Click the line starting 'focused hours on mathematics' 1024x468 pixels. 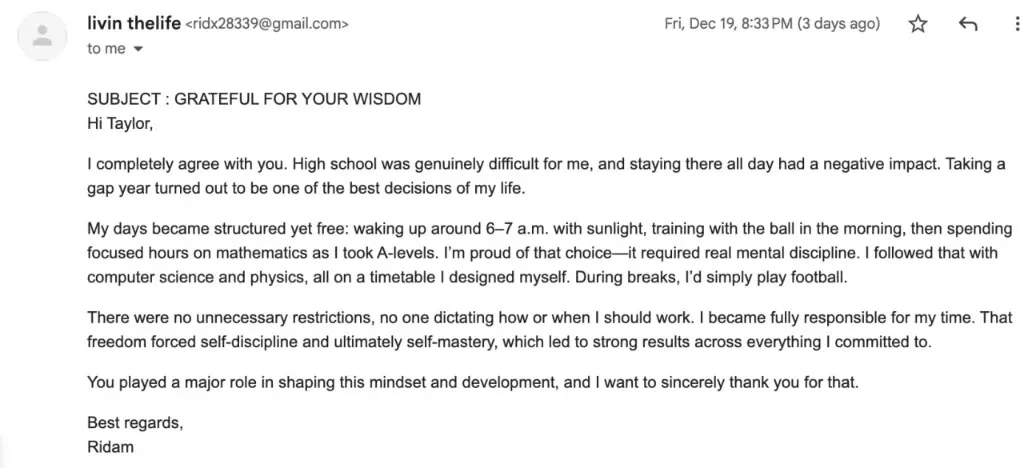[542, 253]
